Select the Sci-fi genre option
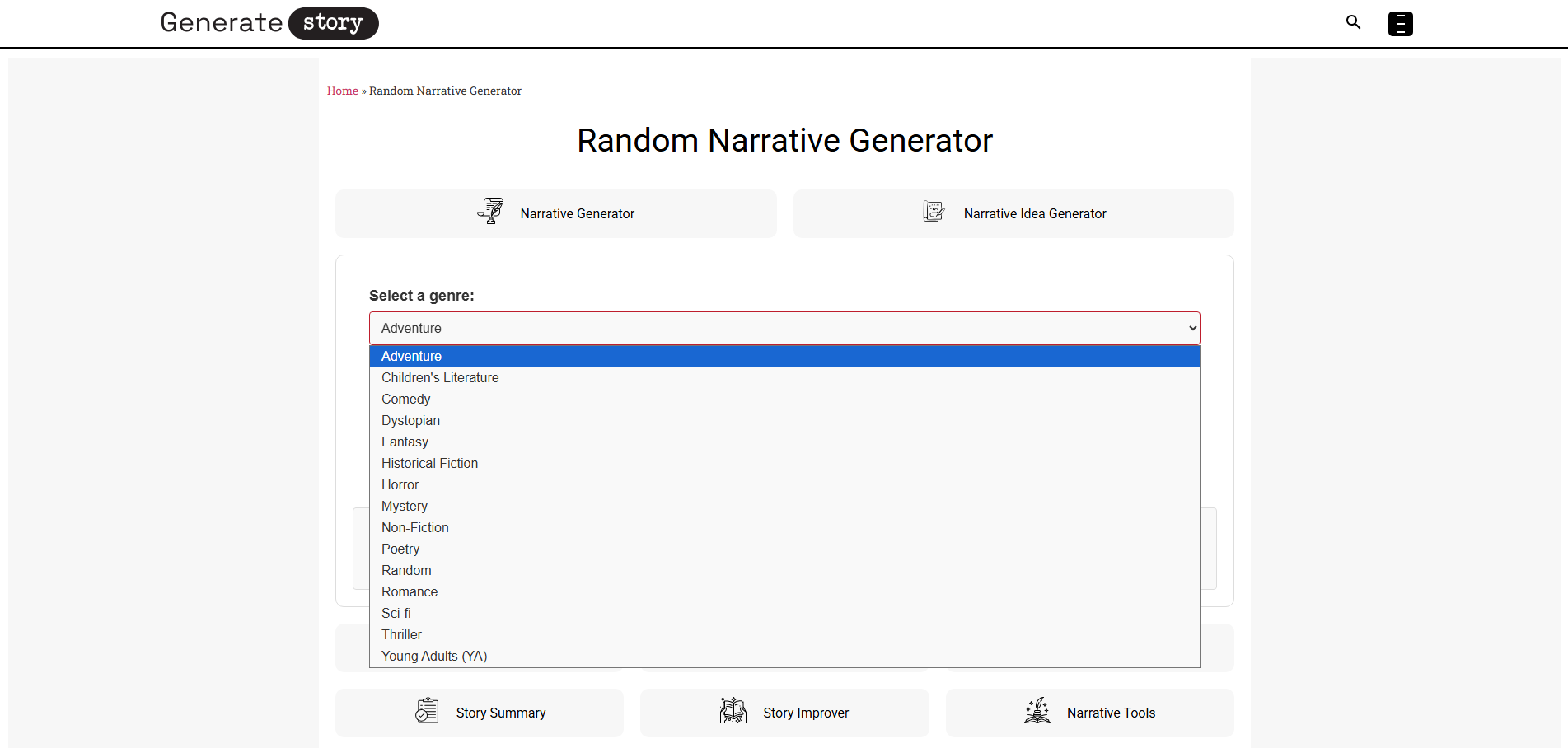Image resolution: width=1568 pixels, height=748 pixels. (396, 613)
